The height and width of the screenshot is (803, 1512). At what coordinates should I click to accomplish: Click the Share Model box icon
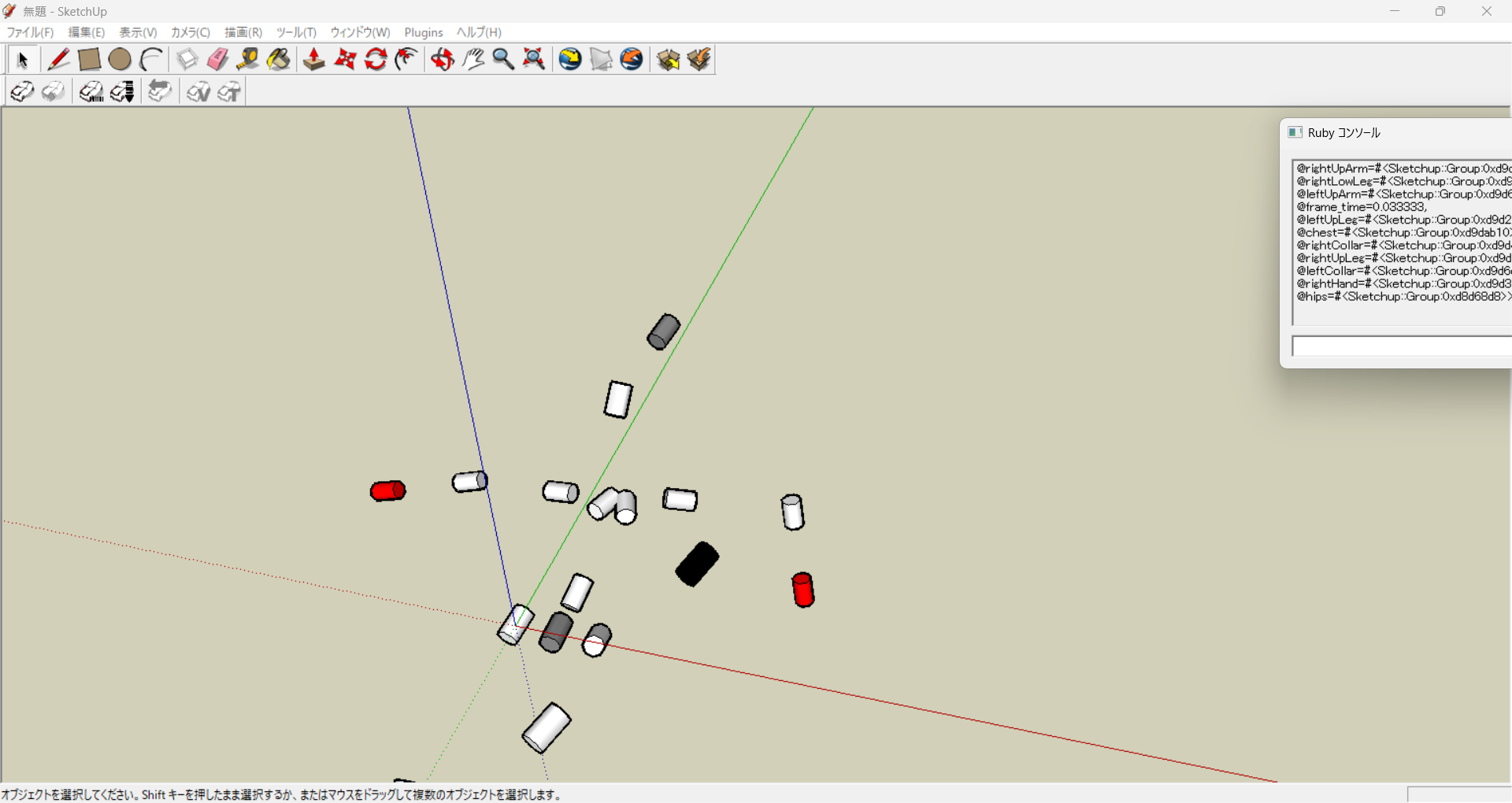[x=699, y=60]
